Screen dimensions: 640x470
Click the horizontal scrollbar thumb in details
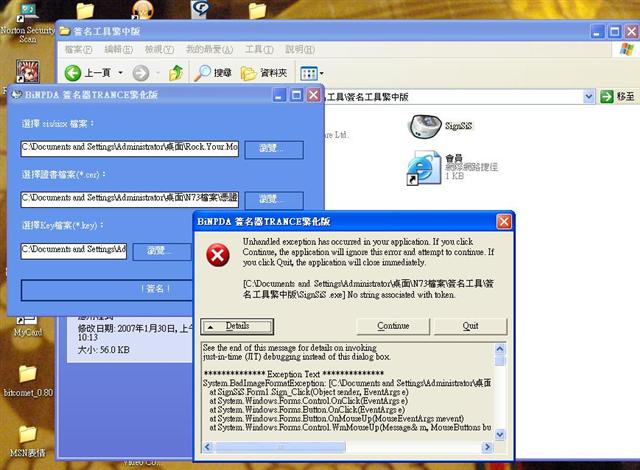pos(280,447)
